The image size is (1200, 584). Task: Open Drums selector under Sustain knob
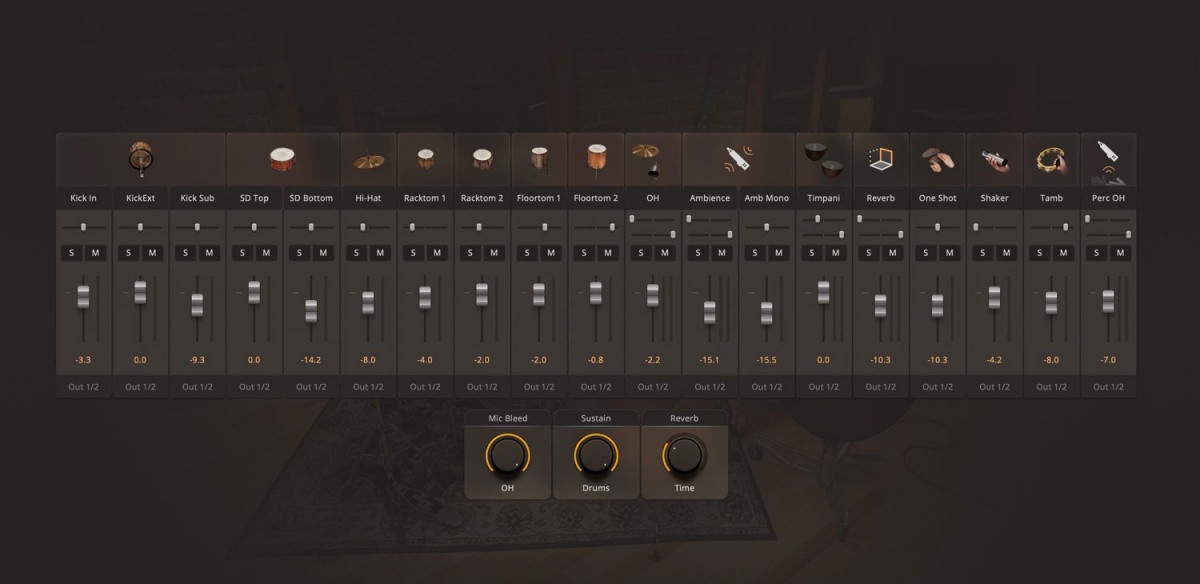tap(596, 488)
